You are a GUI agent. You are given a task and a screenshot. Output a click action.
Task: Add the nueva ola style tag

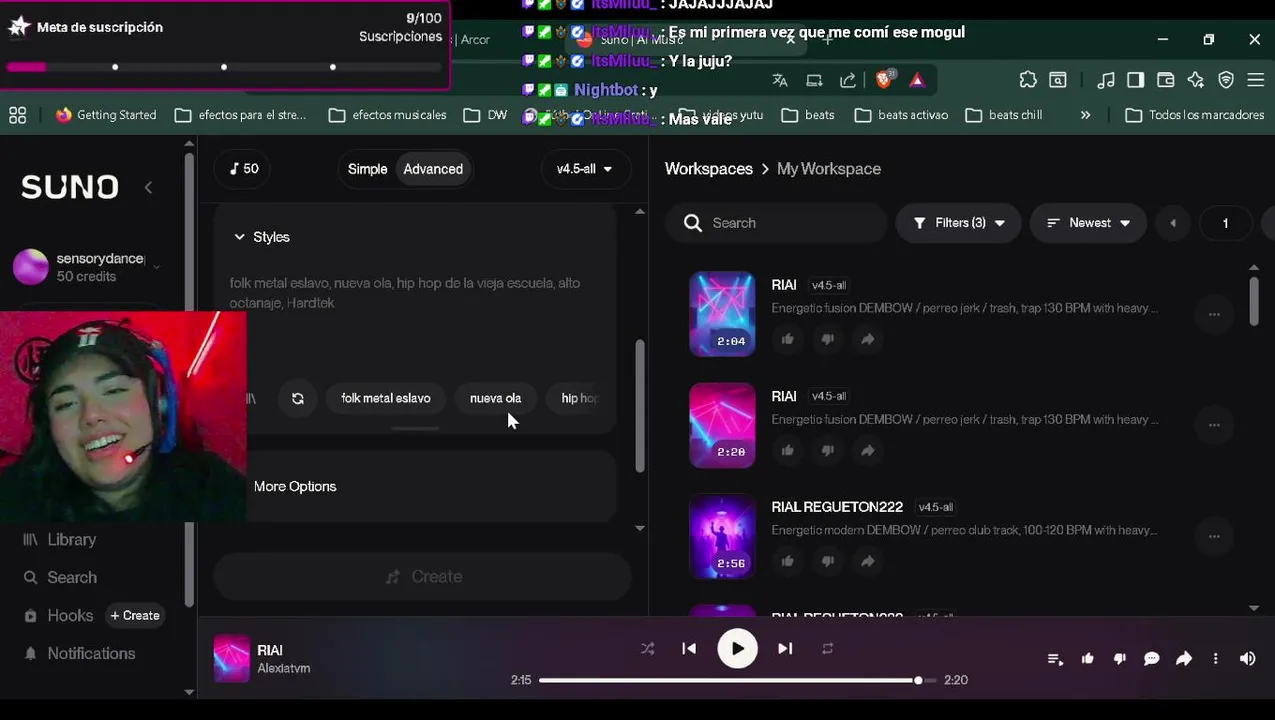tap(495, 398)
